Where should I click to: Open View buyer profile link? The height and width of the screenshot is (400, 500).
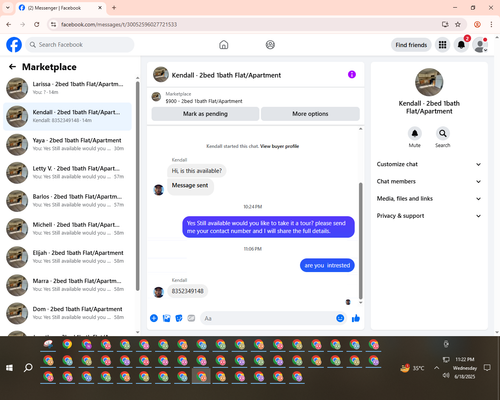click(279, 146)
